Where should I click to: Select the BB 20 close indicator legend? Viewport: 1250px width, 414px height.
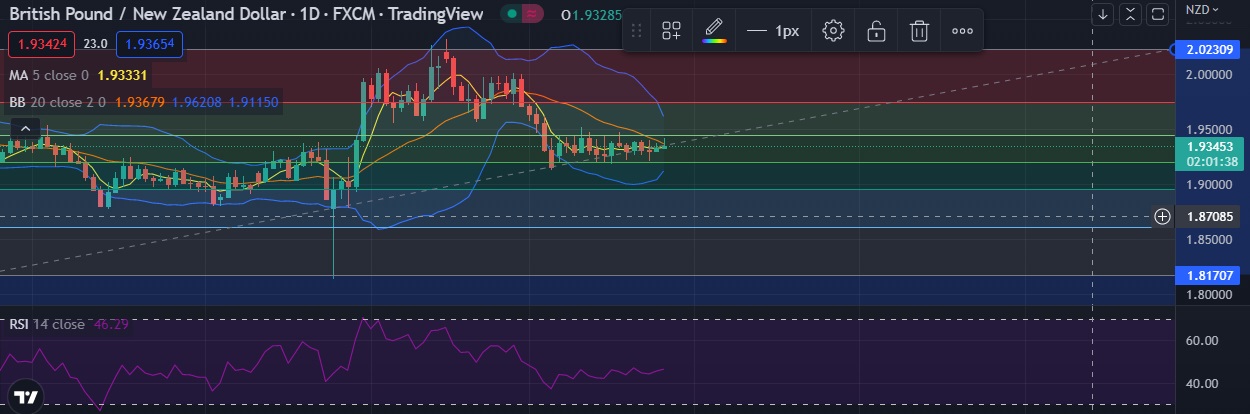[58, 101]
